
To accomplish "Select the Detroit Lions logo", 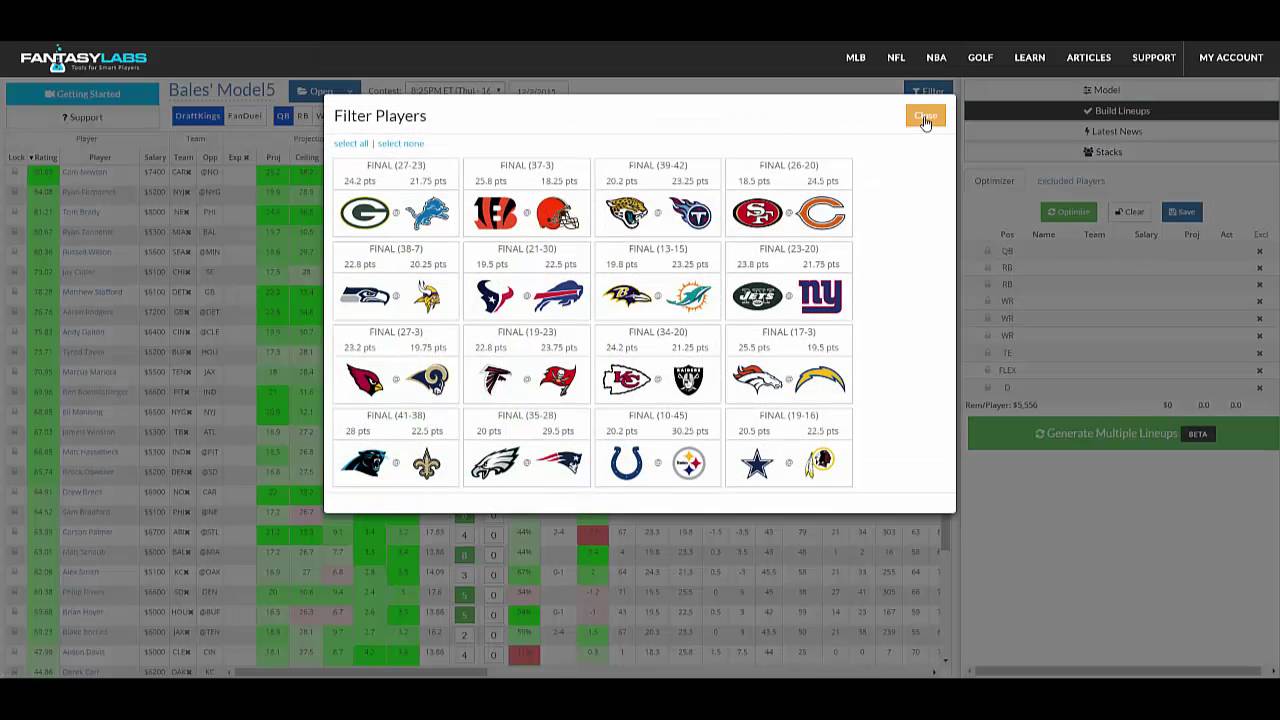I will coord(428,213).
